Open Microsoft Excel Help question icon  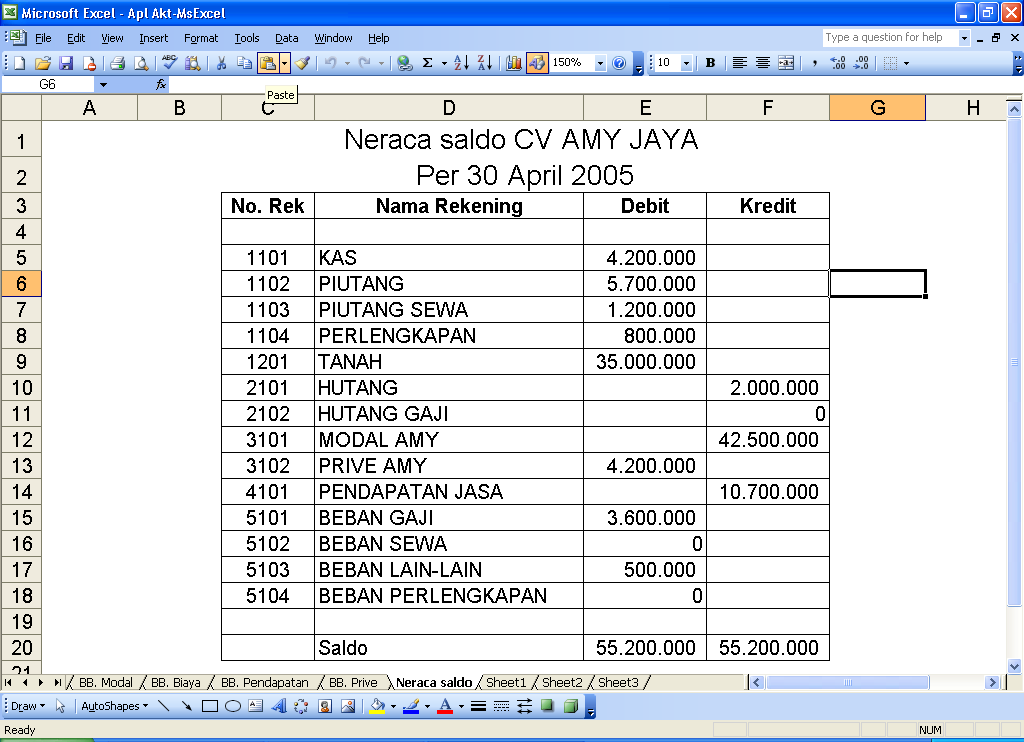(x=619, y=63)
